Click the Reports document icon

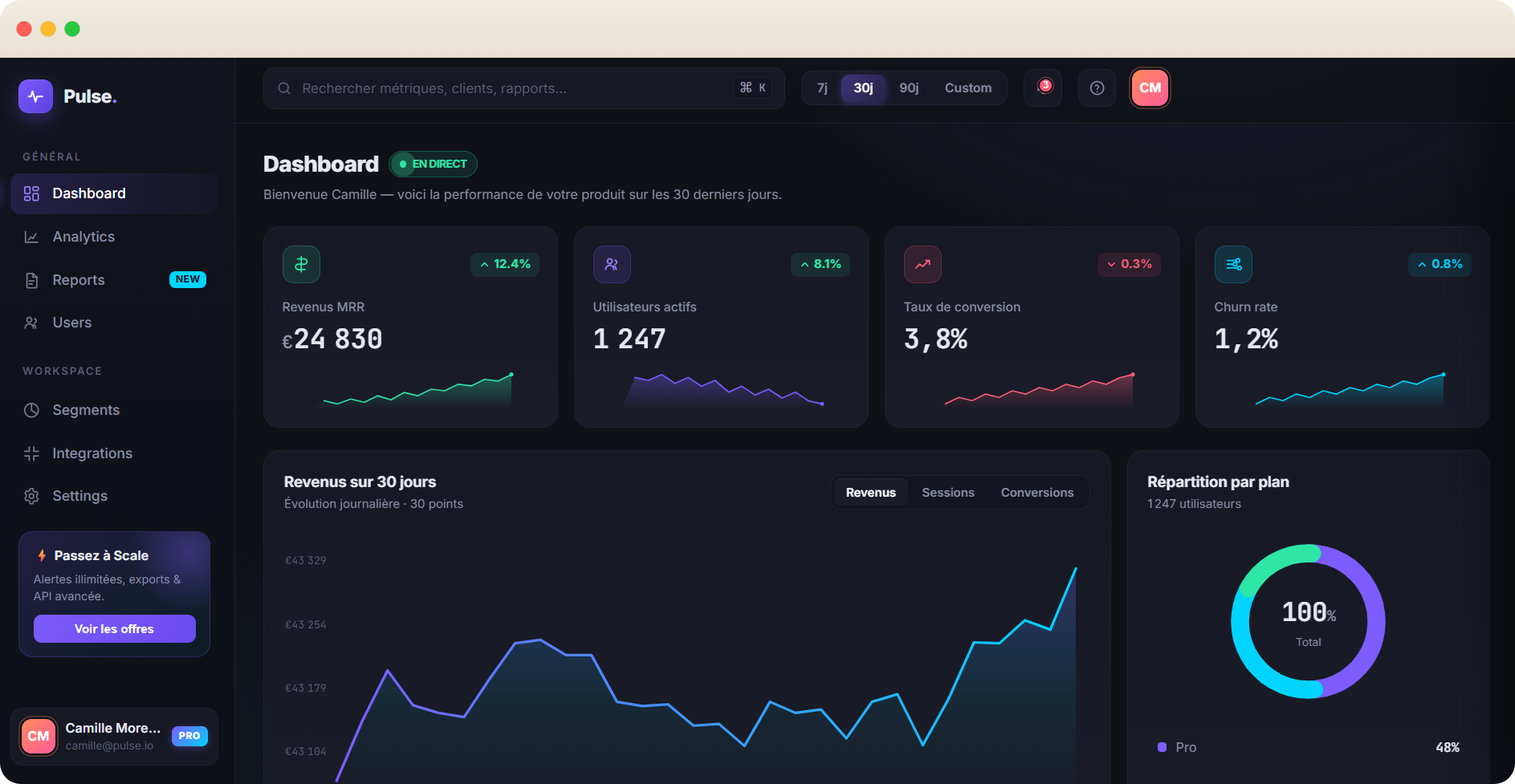31,280
